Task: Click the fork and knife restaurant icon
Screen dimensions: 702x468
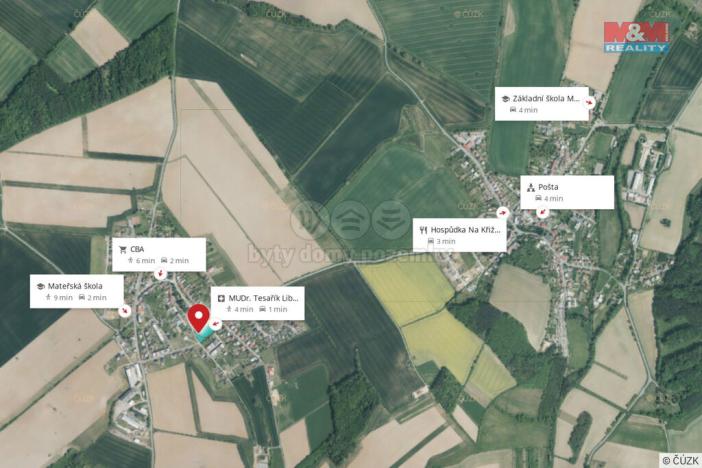Action: (x=423, y=230)
